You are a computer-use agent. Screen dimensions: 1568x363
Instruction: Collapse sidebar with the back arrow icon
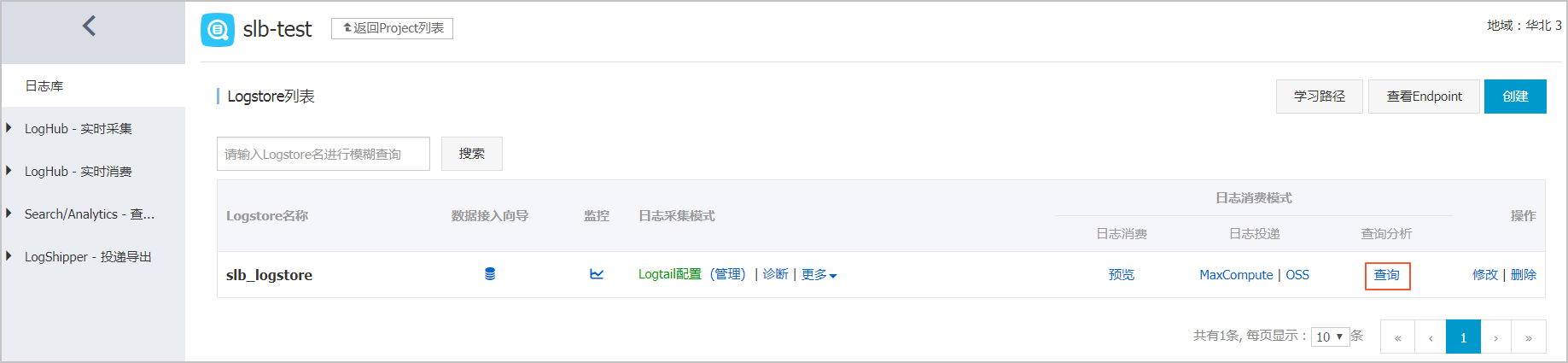pyautogui.click(x=89, y=26)
